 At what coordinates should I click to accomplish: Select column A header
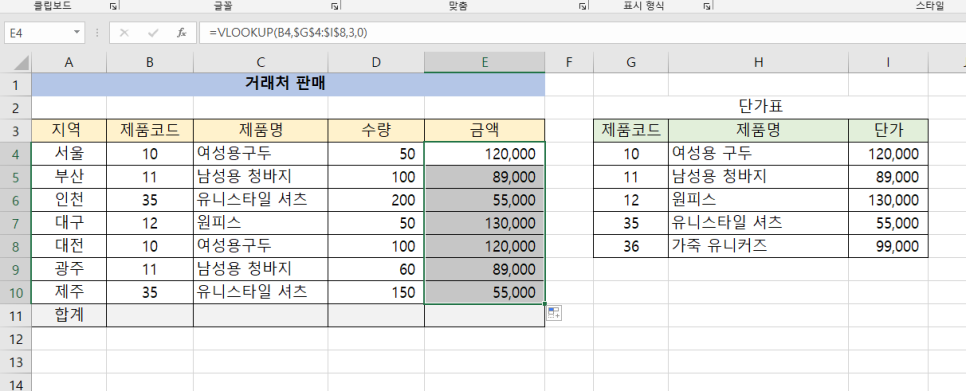[x=68, y=62]
